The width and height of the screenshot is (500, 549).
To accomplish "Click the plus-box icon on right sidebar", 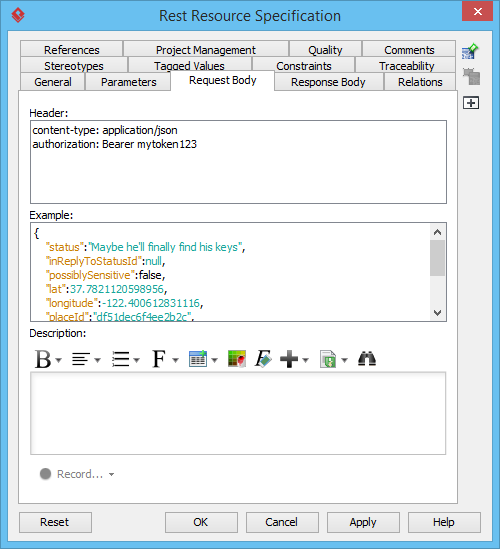I will point(471,103).
